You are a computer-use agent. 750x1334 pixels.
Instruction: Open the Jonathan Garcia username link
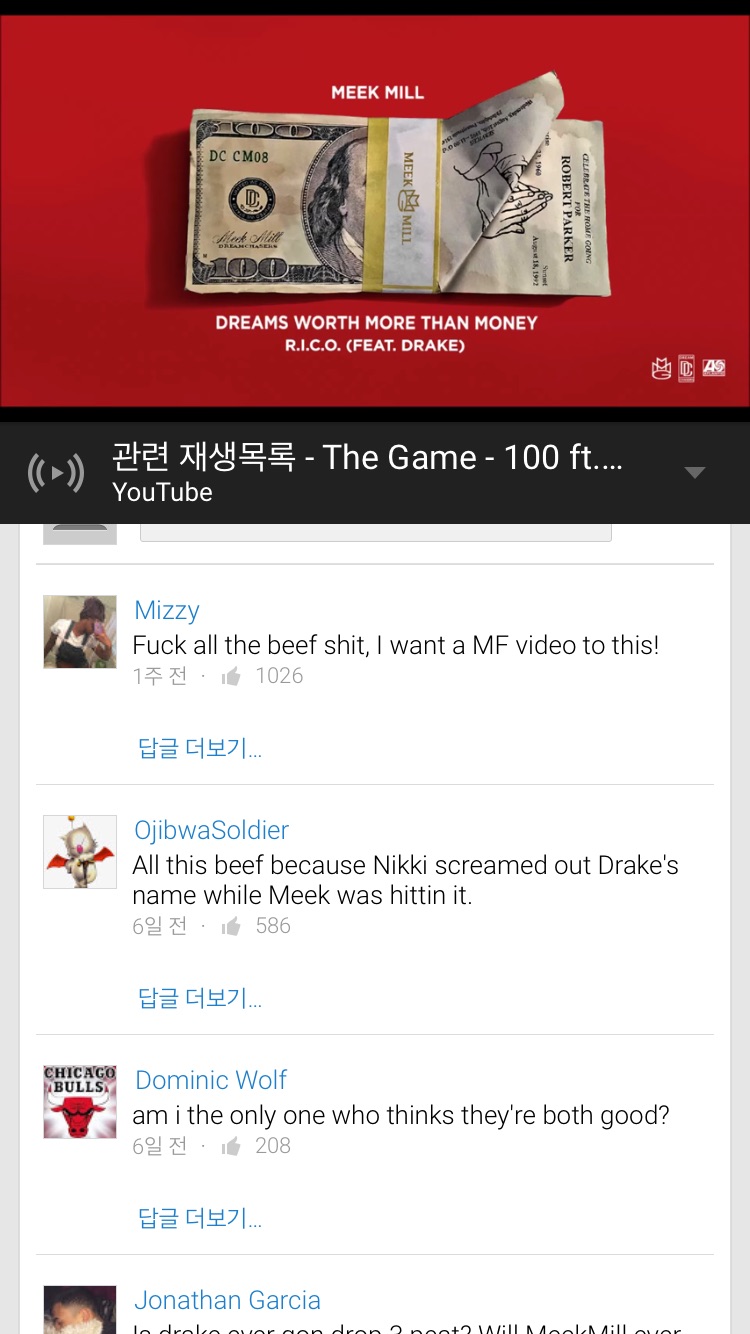[228, 1300]
